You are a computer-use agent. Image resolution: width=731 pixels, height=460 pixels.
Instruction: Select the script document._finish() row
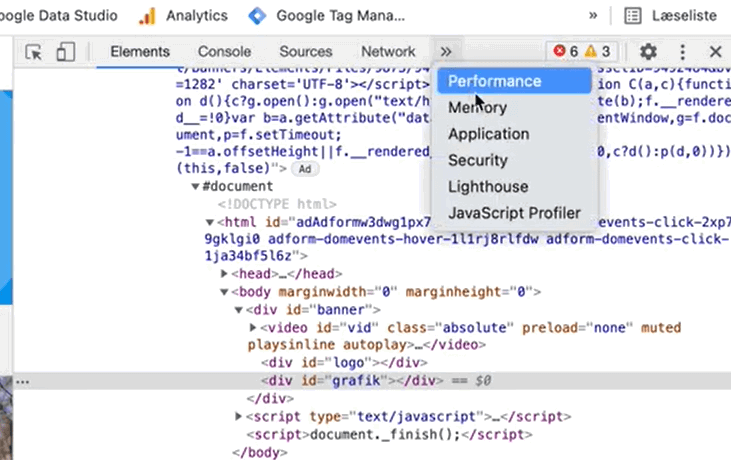coord(389,434)
